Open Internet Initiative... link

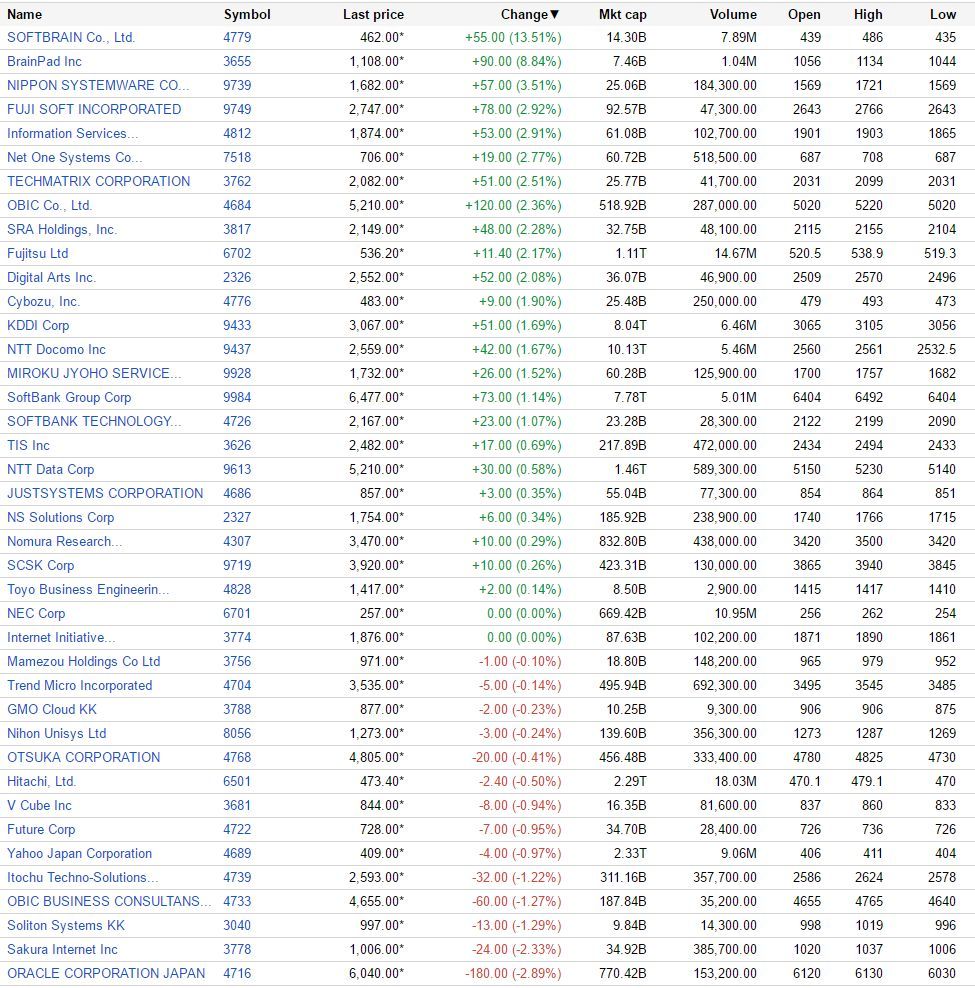pos(61,637)
